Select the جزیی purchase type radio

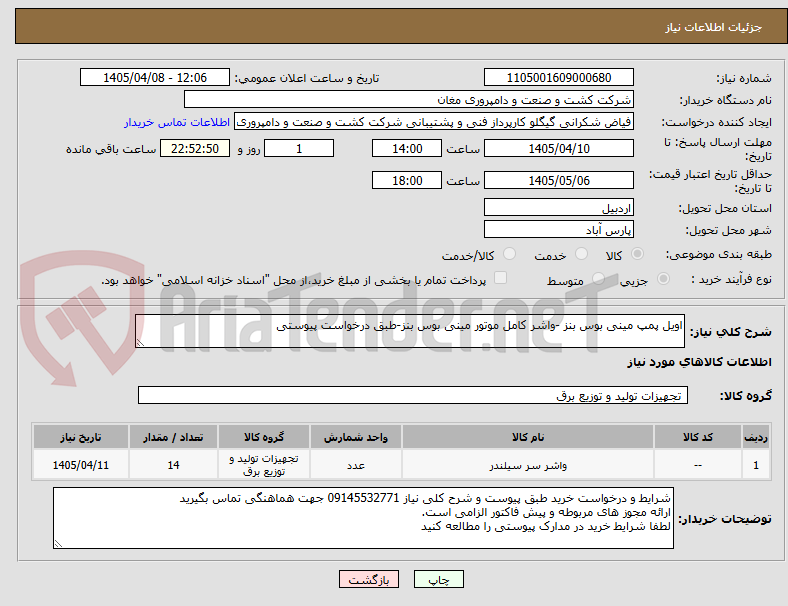(x=663, y=278)
